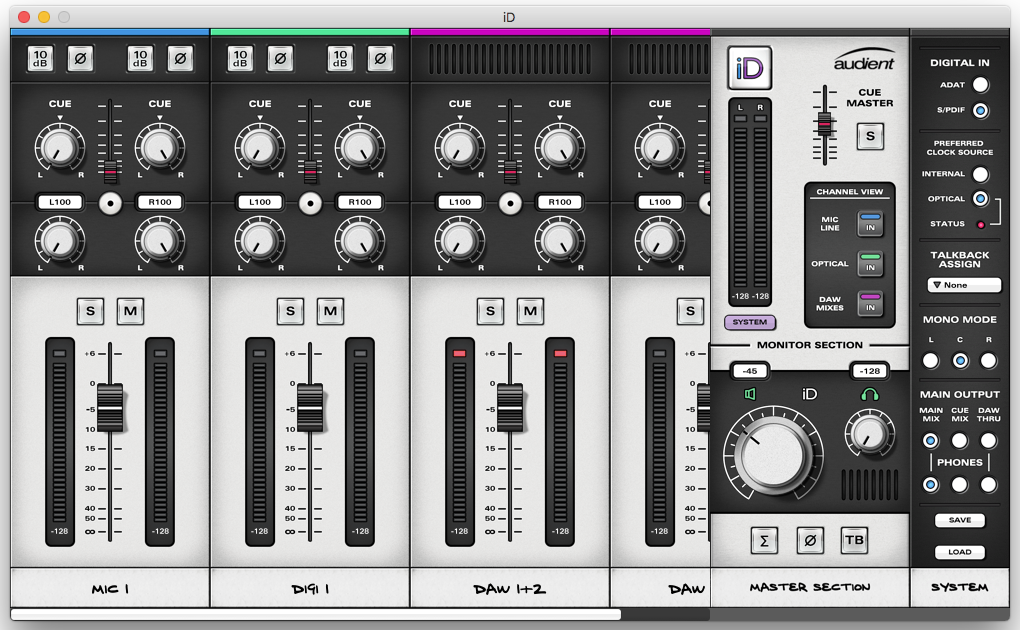Screen dimensions: 1020x630
Task: Click the SYSTEM button under the meter
Action: point(749,322)
